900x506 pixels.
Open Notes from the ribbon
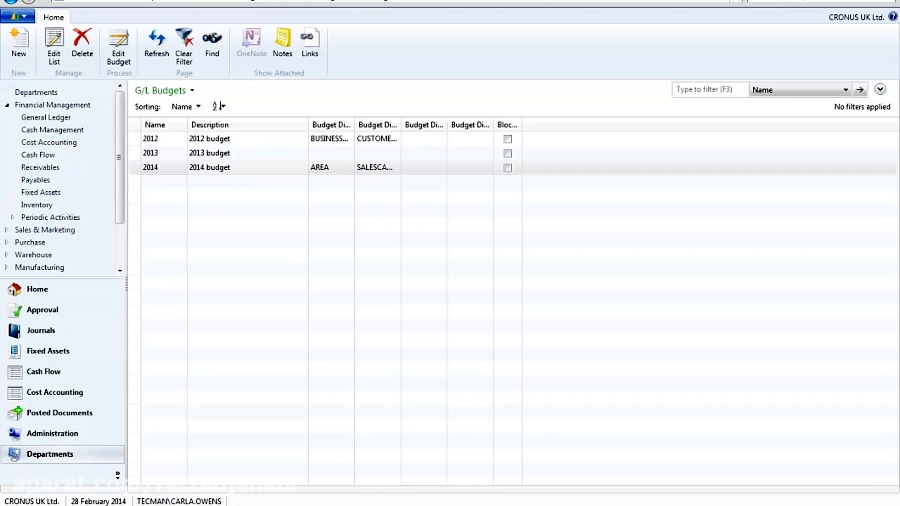pos(282,43)
